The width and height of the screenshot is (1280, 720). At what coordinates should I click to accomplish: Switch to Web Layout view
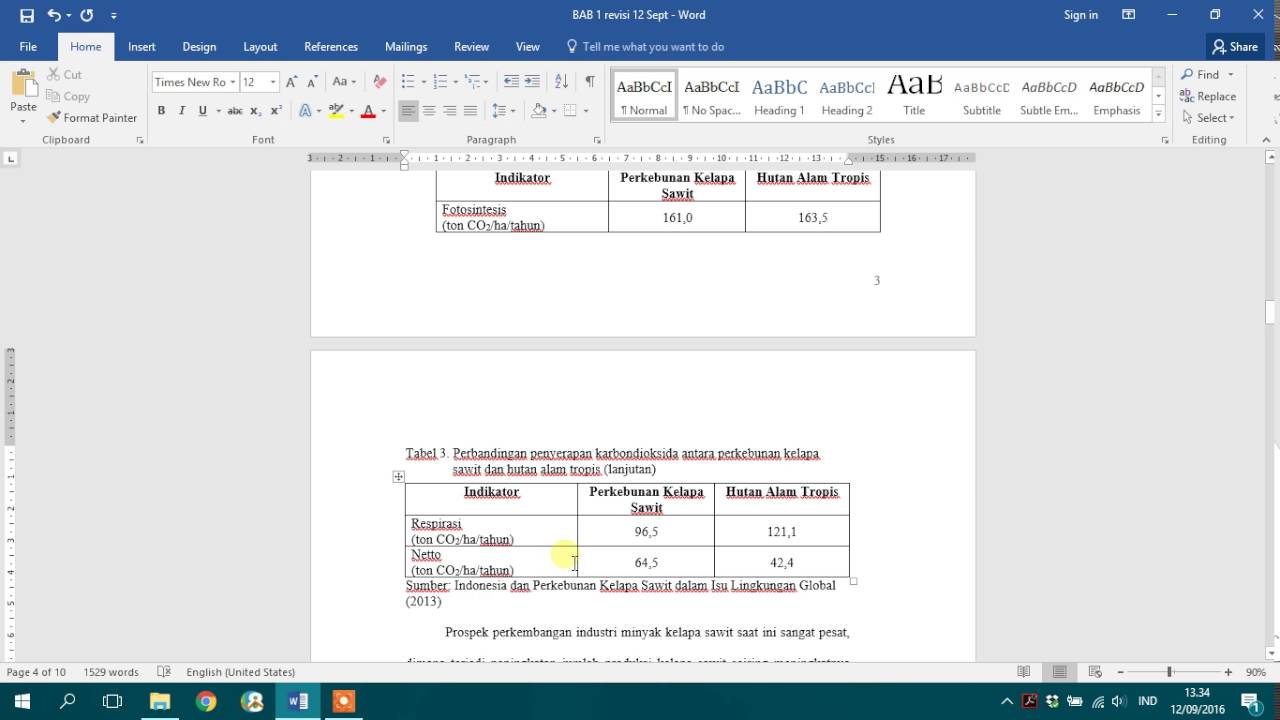coord(1095,672)
